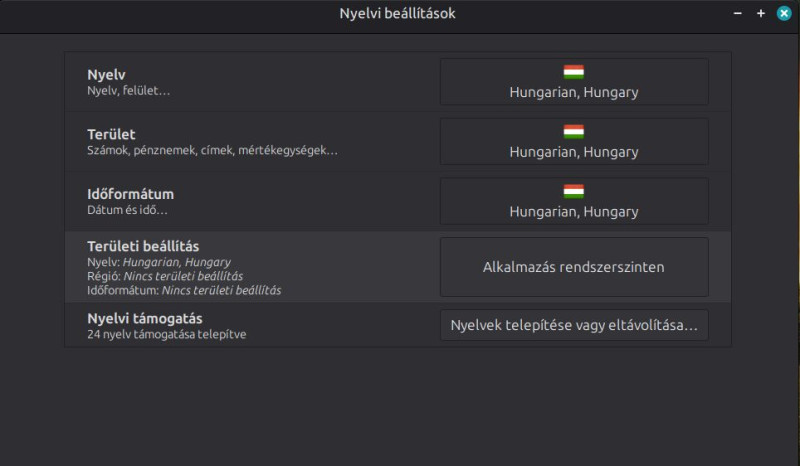This screenshot has width=800, height=466.
Task: Open Nyelvek telepítése vagy eltávolítása
Action: point(574,325)
